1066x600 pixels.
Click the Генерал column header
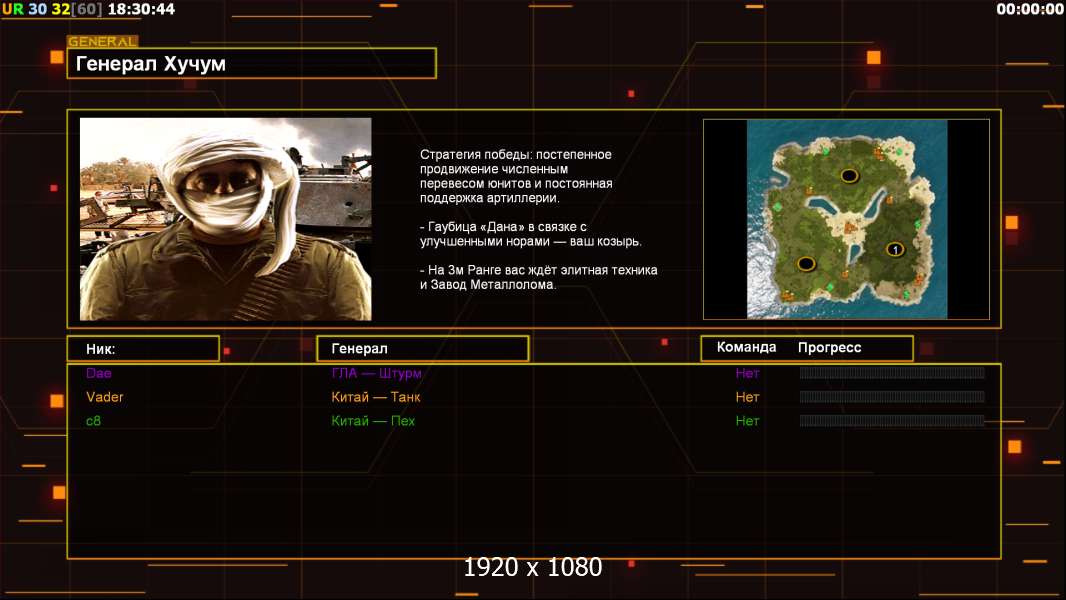tap(422, 349)
